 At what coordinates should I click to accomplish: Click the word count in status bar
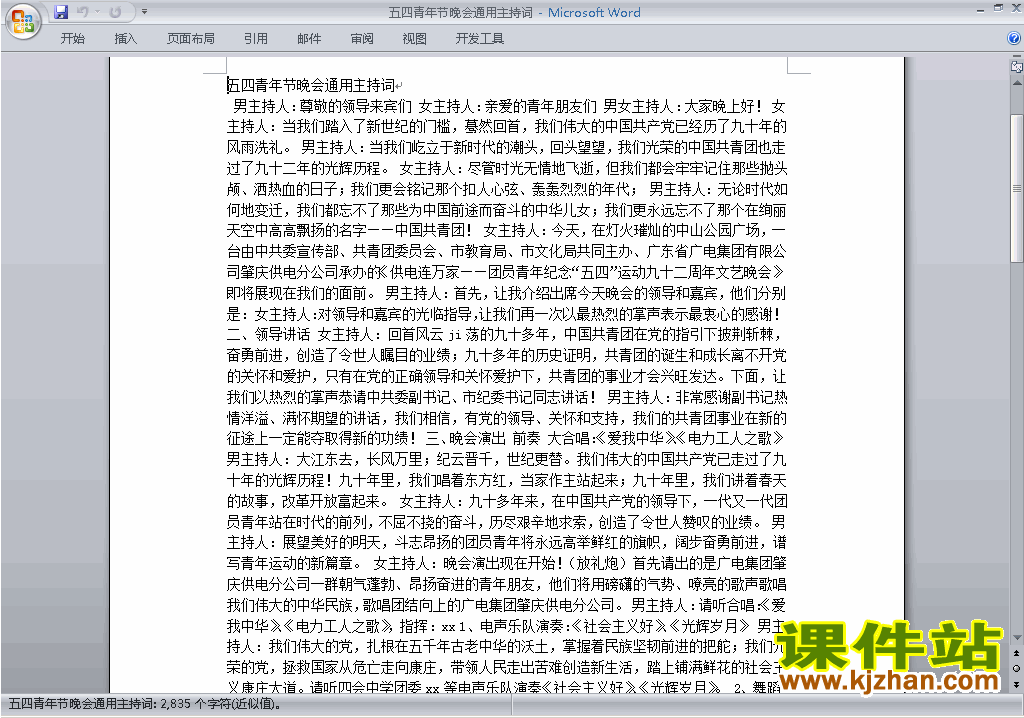click(x=145, y=704)
